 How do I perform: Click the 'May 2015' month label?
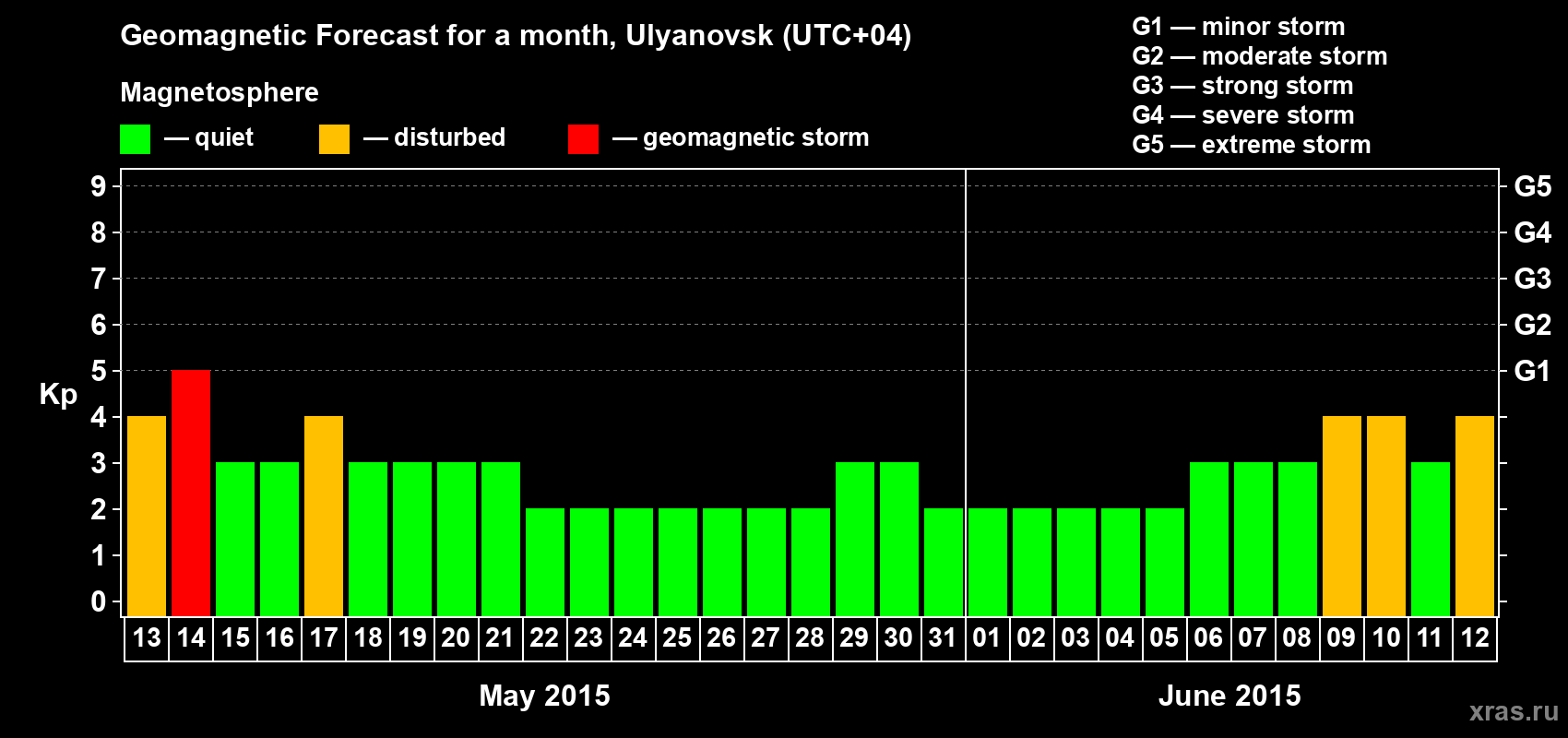pyautogui.click(x=544, y=696)
